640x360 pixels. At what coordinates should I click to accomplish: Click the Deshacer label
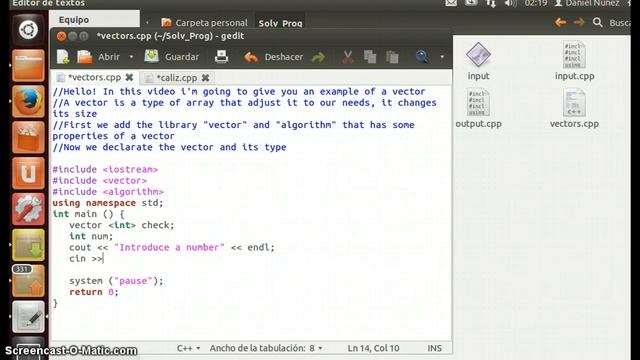coord(284,57)
